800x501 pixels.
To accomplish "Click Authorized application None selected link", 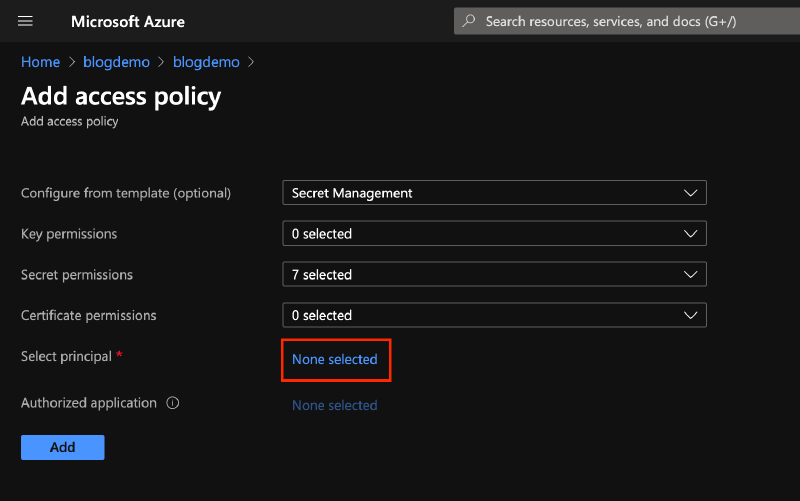I will 334,405.
